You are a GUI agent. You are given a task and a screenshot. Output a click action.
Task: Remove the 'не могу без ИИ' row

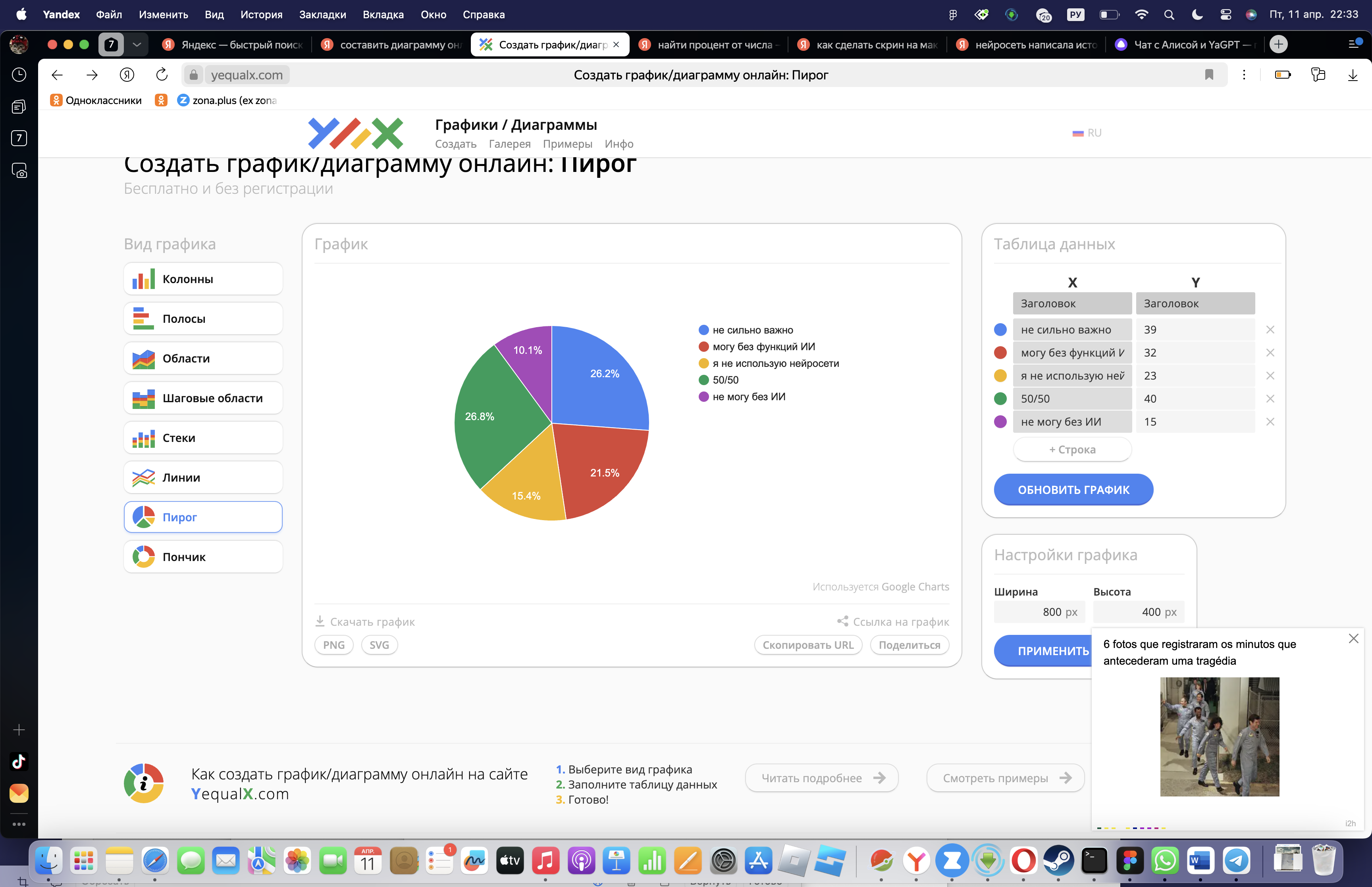pos(1270,422)
